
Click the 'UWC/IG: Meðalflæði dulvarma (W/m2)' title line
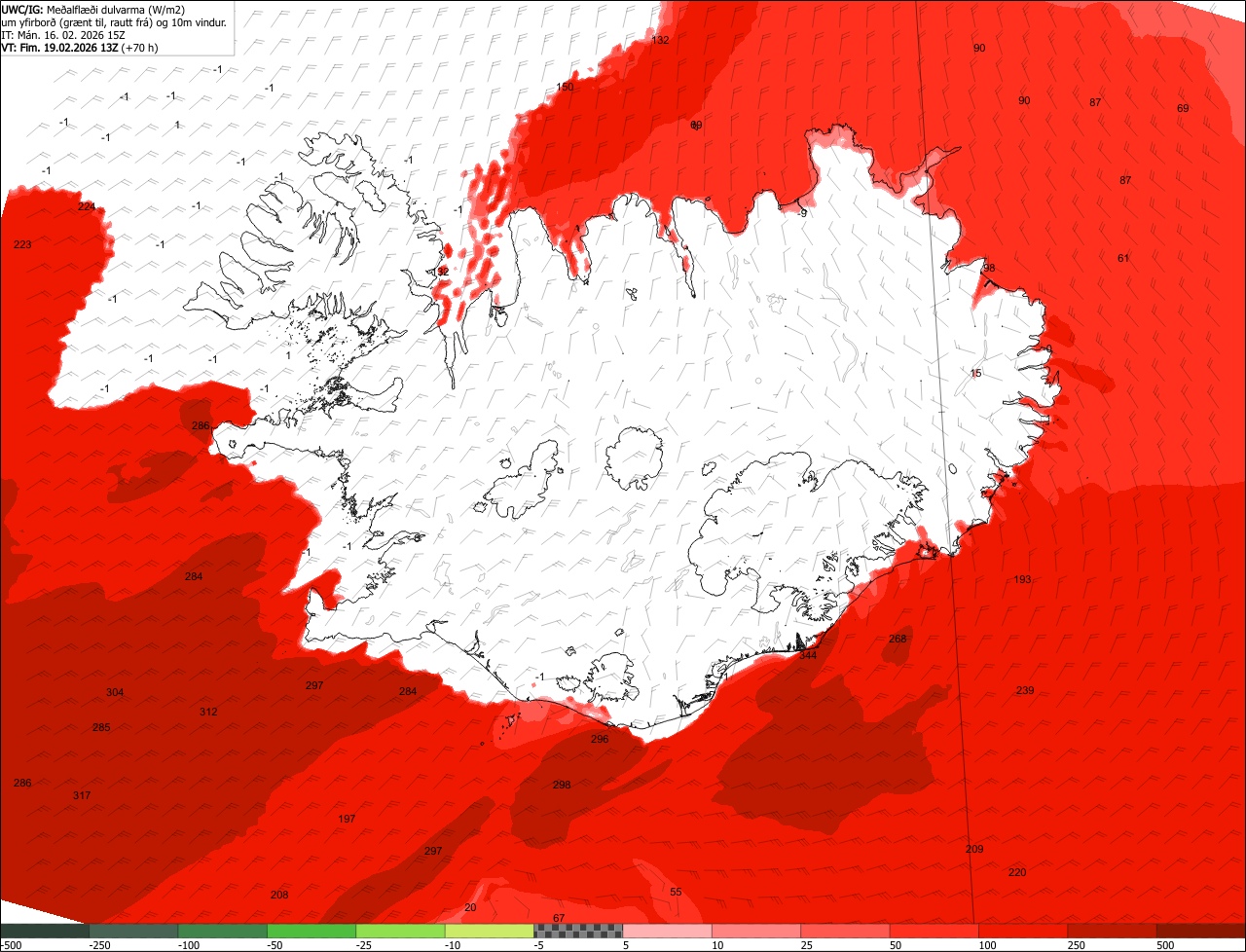click(93, 10)
